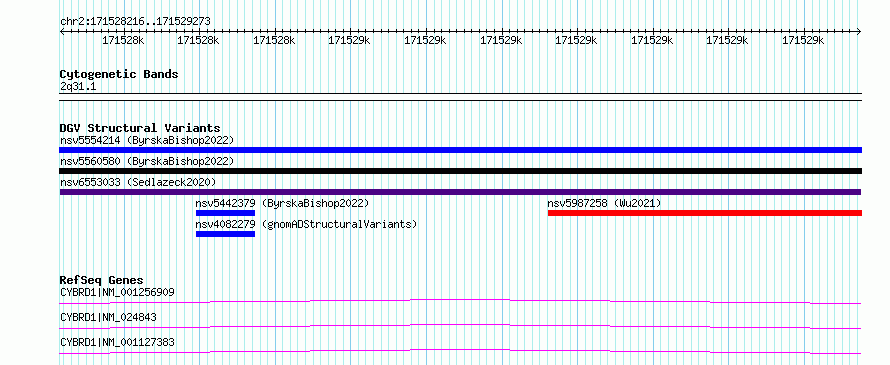This screenshot has height=365, width=890.
Task: Open variant nsv5442379 (ByrskaBishop2022) label
Action: [x=282, y=203]
